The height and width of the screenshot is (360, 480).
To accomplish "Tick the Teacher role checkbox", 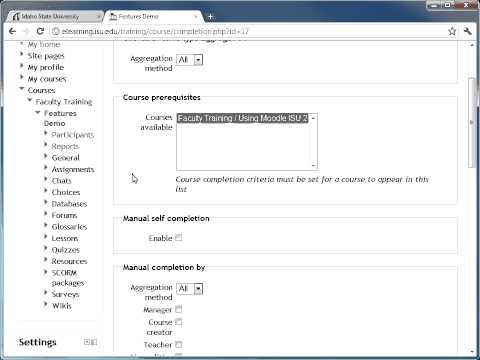I will coord(179,344).
